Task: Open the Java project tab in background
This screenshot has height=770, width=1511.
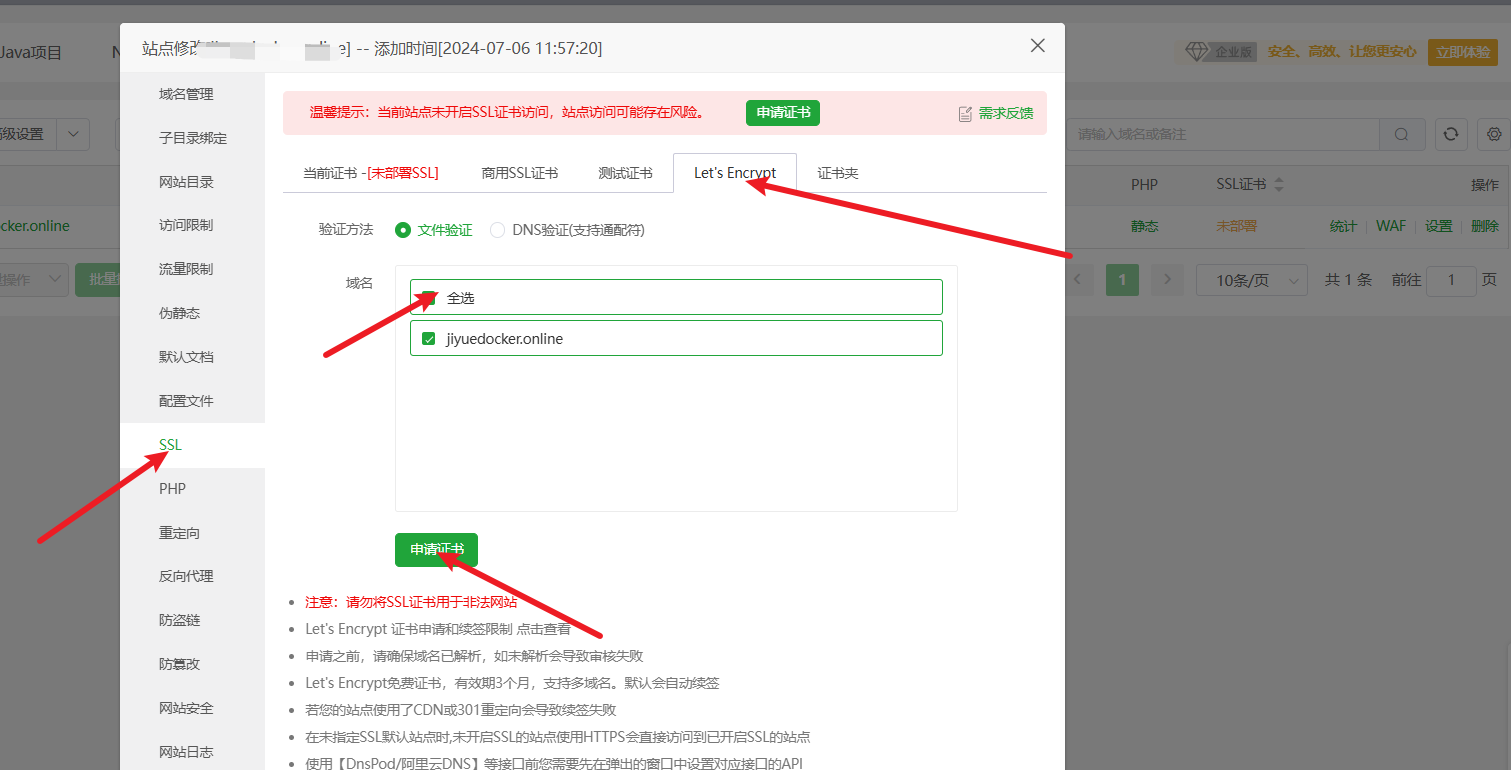Action: (31, 52)
